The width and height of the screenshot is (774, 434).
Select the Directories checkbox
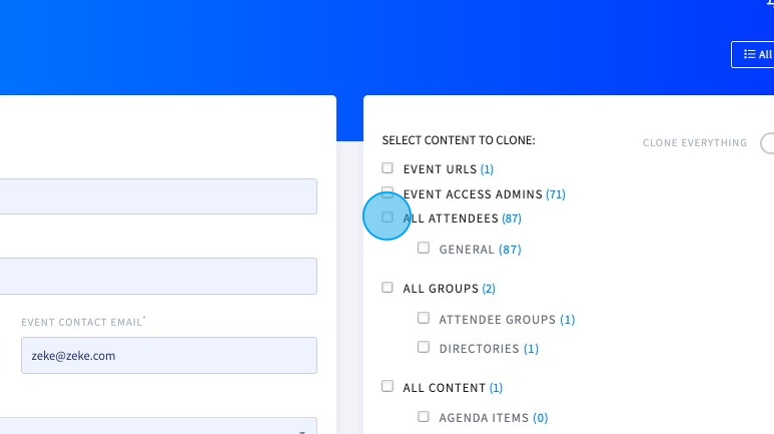click(424, 347)
